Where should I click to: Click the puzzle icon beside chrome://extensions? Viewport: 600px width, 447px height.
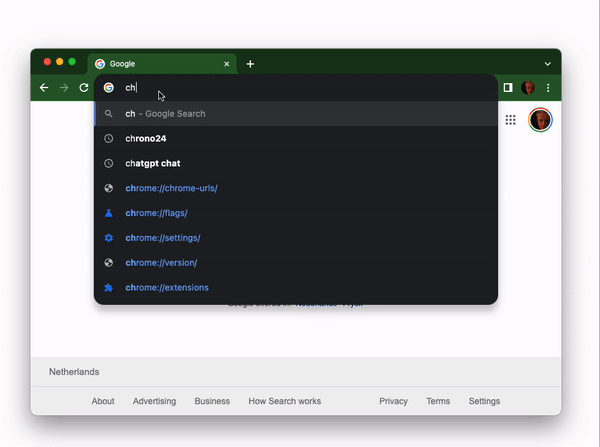pos(109,288)
